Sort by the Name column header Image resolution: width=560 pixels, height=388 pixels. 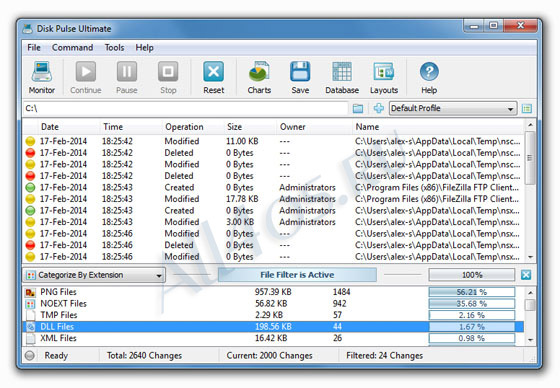coord(438,127)
